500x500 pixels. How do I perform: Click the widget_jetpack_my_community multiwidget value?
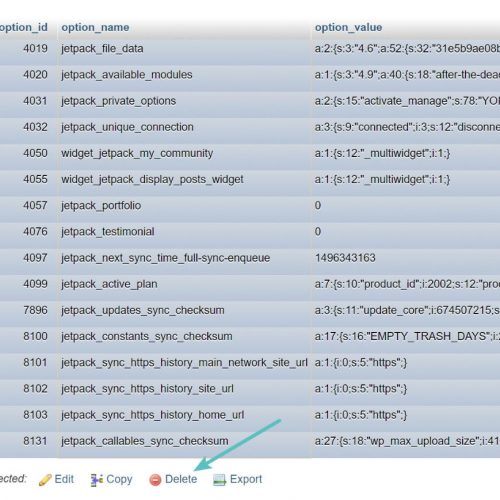[x=382, y=153]
